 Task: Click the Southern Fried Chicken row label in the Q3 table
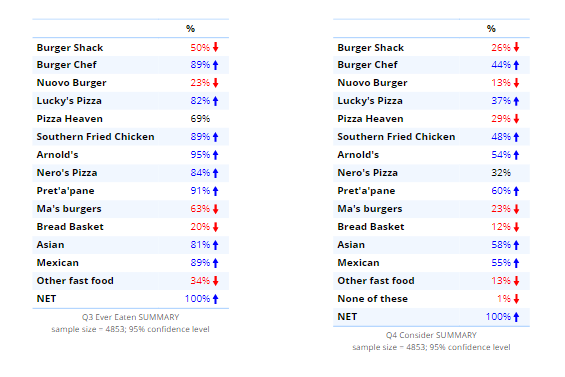click(95, 137)
